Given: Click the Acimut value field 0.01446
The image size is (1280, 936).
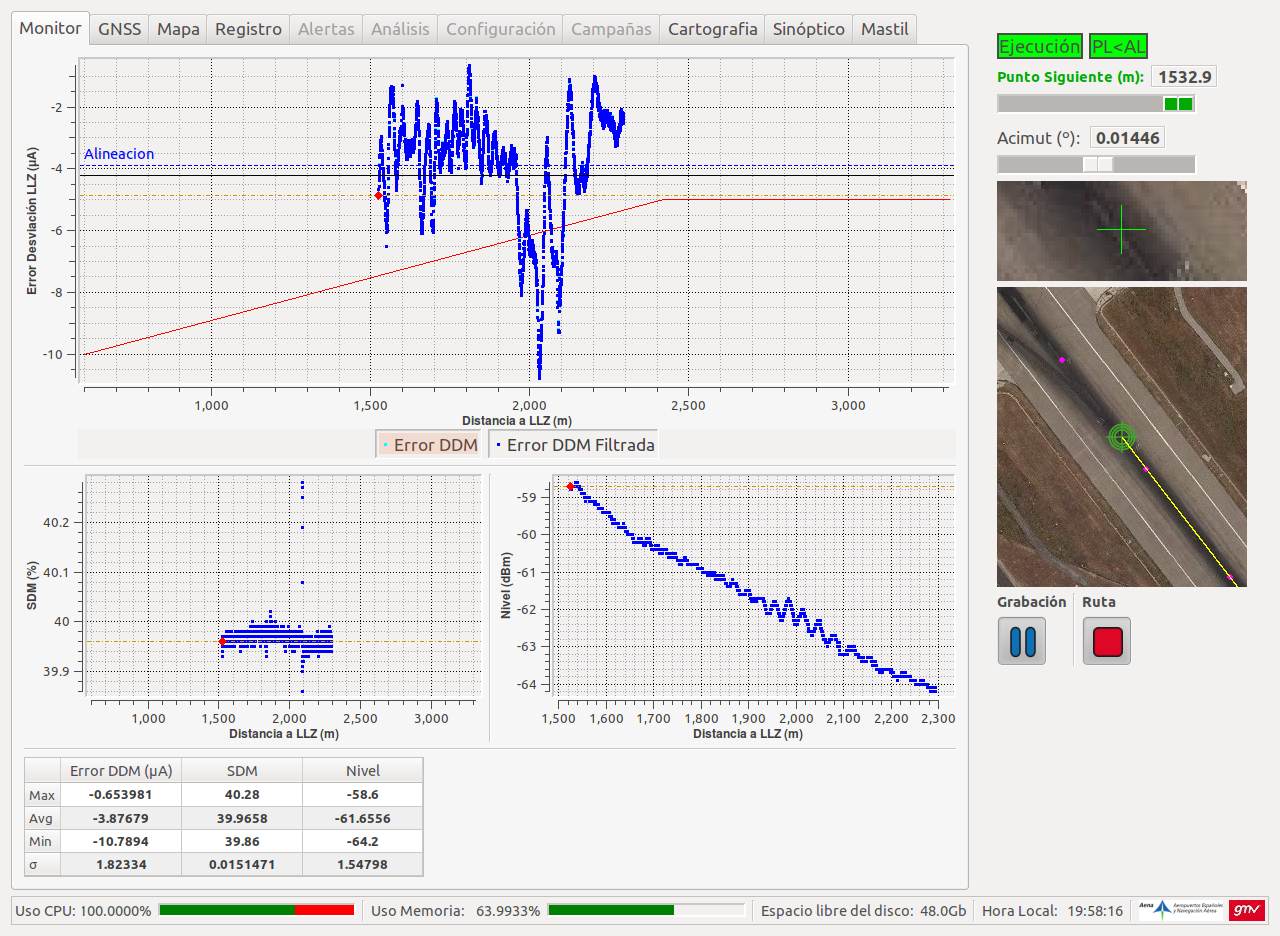Looking at the screenshot, I should click(1127, 138).
